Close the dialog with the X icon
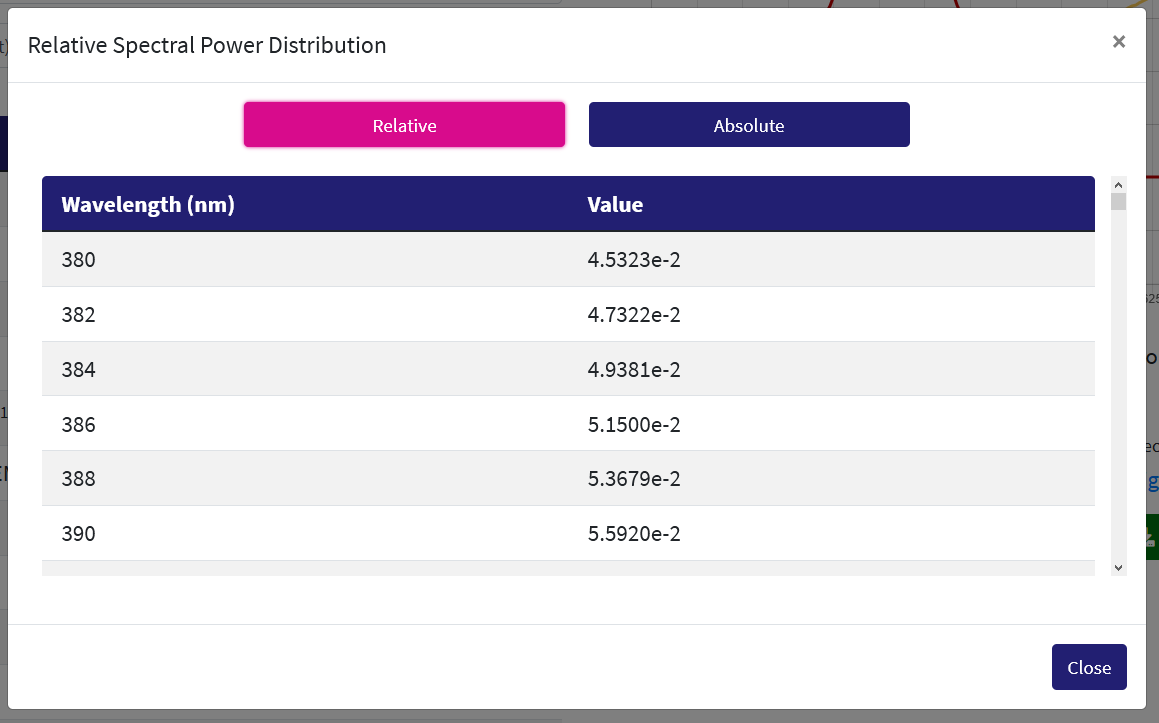The height and width of the screenshot is (723, 1159). coord(1118,41)
